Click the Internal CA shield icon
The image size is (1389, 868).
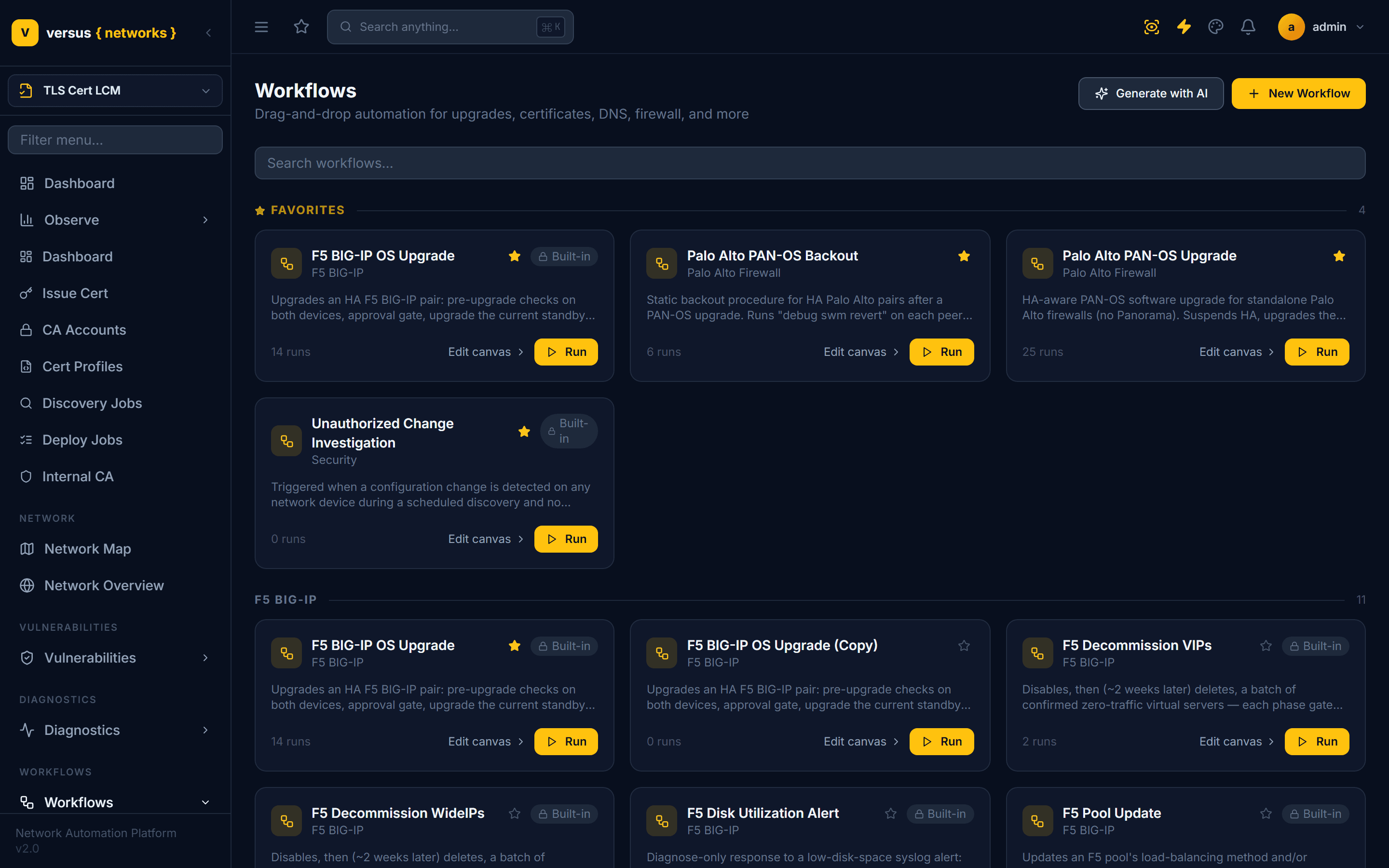tap(26, 476)
